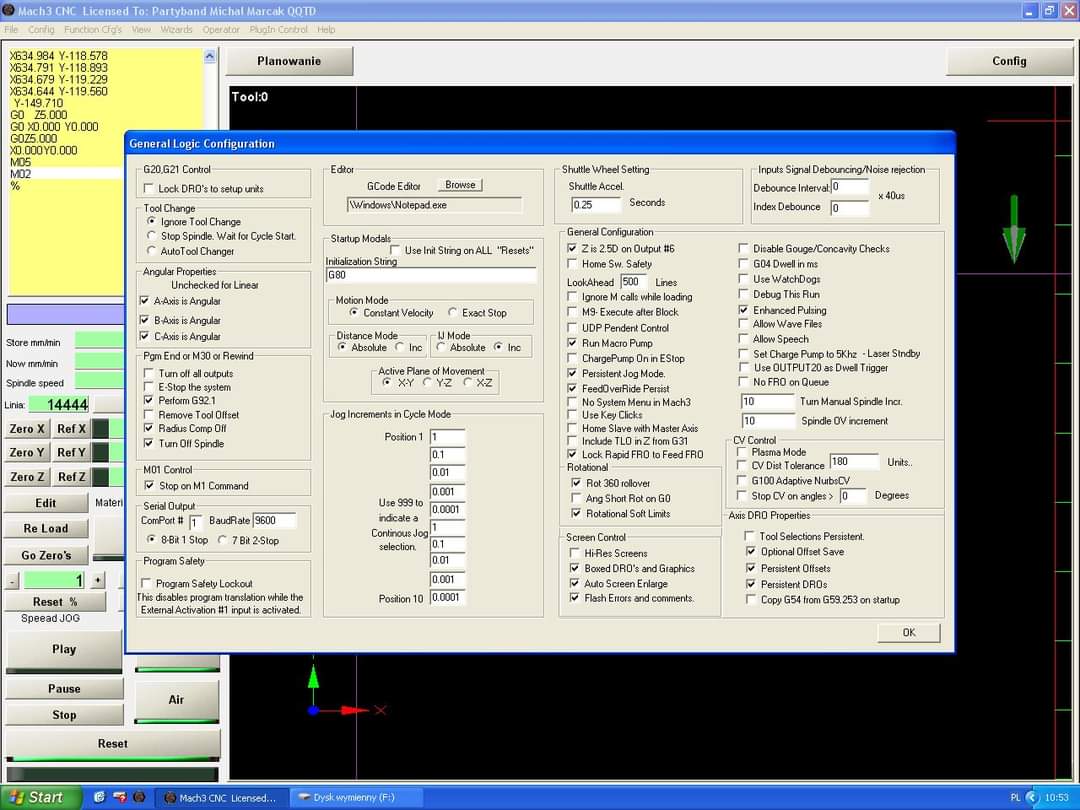Select Constant Velocity motion mode
Image resolution: width=1080 pixels, height=810 pixels.
click(x=354, y=313)
